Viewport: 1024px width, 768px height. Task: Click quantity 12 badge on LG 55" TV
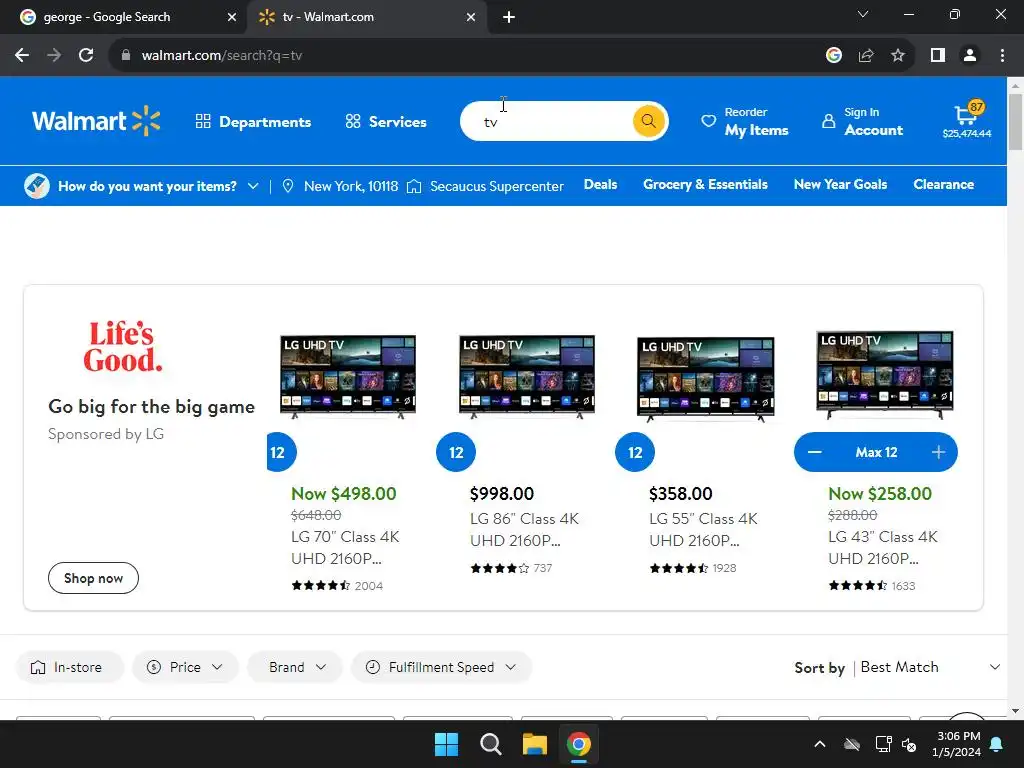click(x=635, y=452)
